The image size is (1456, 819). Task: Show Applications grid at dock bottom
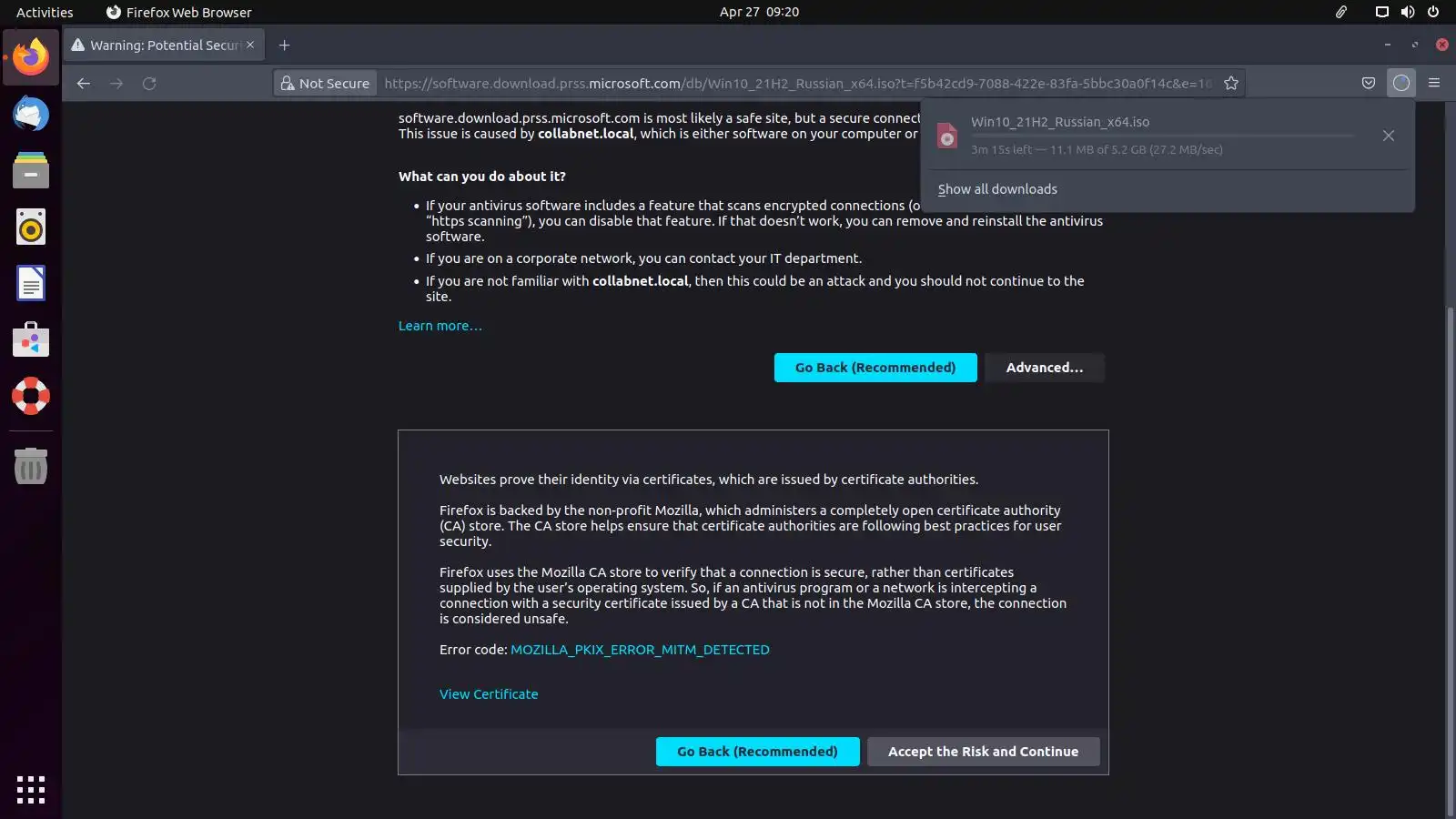(x=31, y=789)
